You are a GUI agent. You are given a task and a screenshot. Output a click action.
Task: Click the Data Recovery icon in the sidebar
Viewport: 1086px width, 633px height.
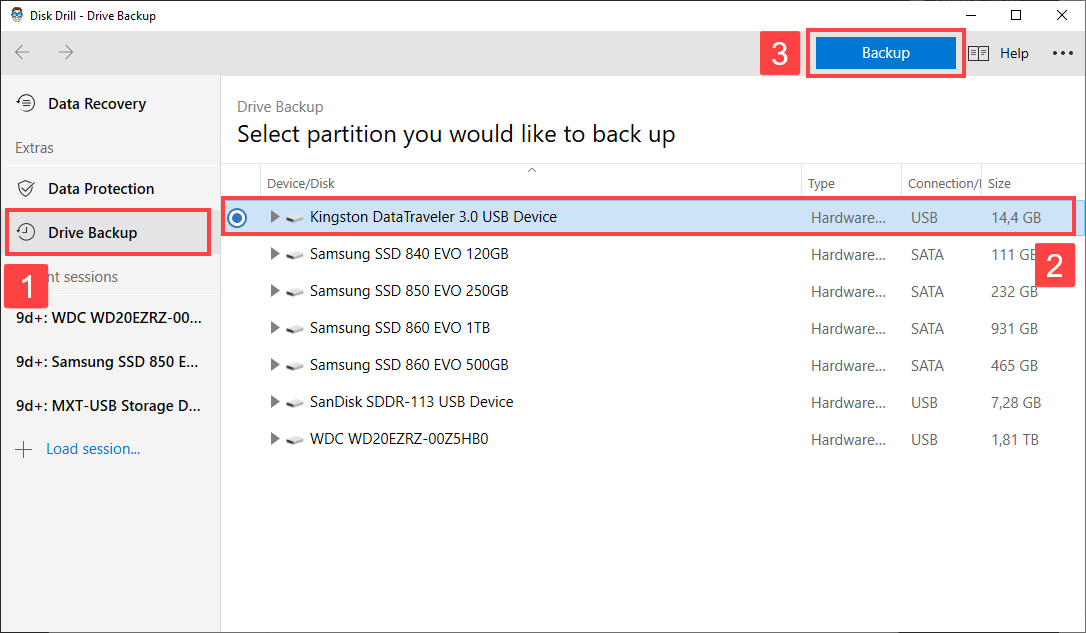coord(26,103)
